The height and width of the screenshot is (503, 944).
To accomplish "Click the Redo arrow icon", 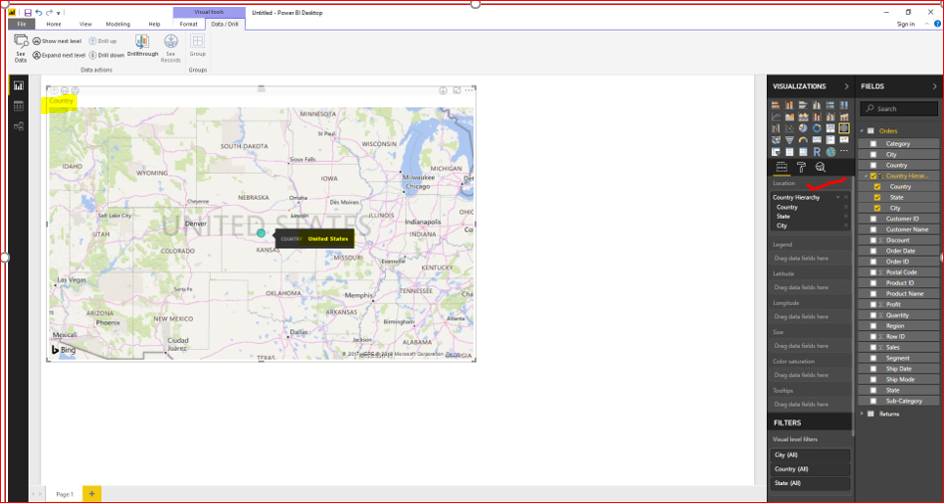I will pos(48,12).
